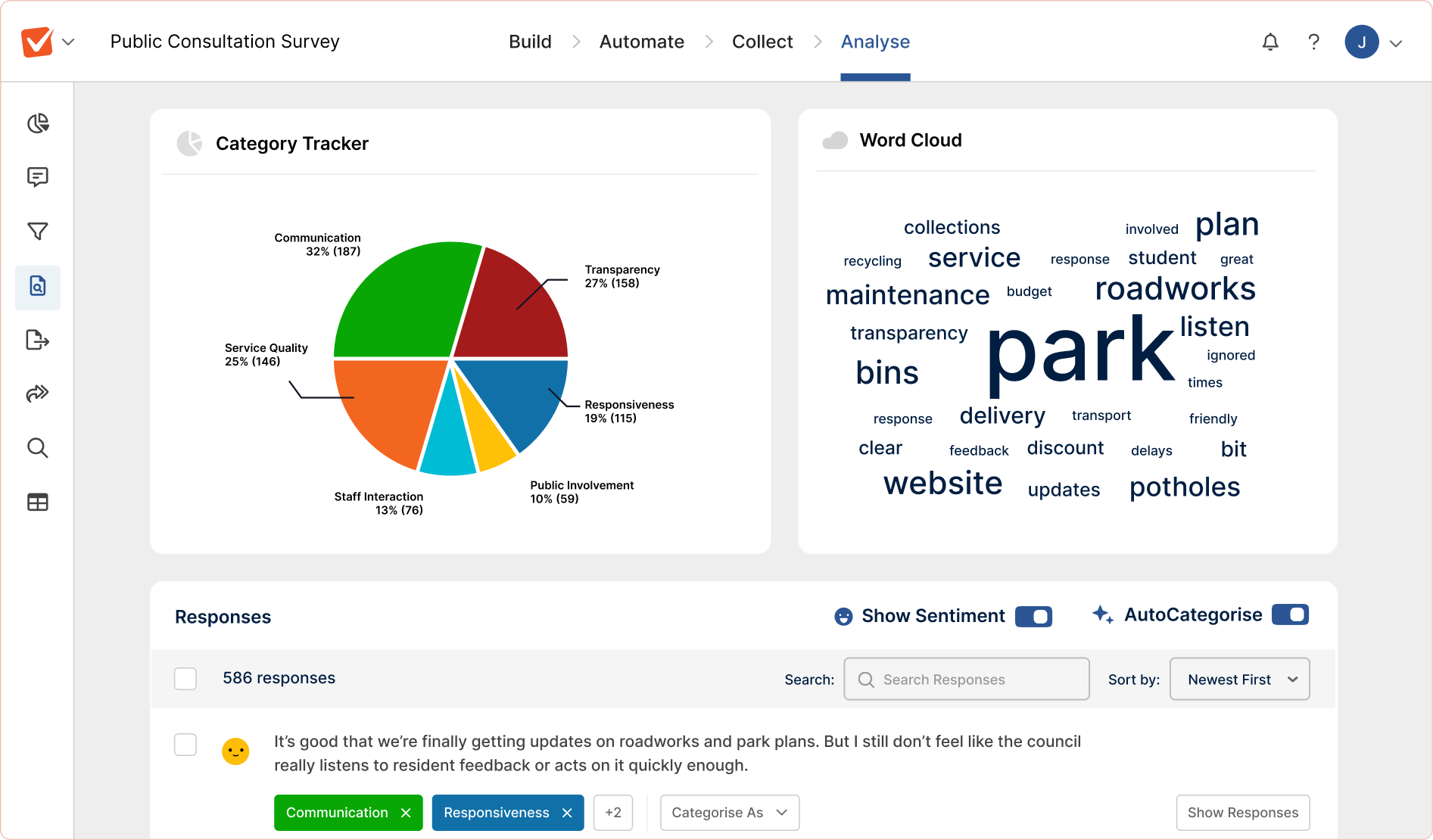Navigate to the Collect step
The image size is (1433, 840).
(x=762, y=42)
